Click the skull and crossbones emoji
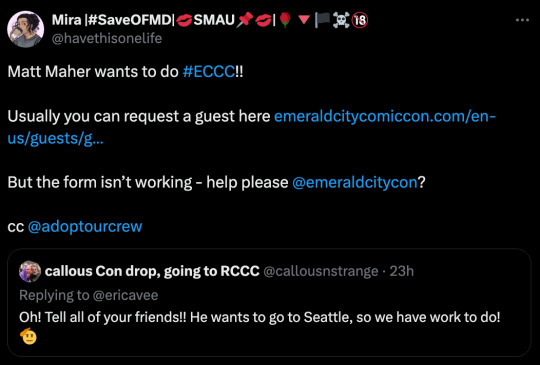540x365 pixels. (341, 20)
